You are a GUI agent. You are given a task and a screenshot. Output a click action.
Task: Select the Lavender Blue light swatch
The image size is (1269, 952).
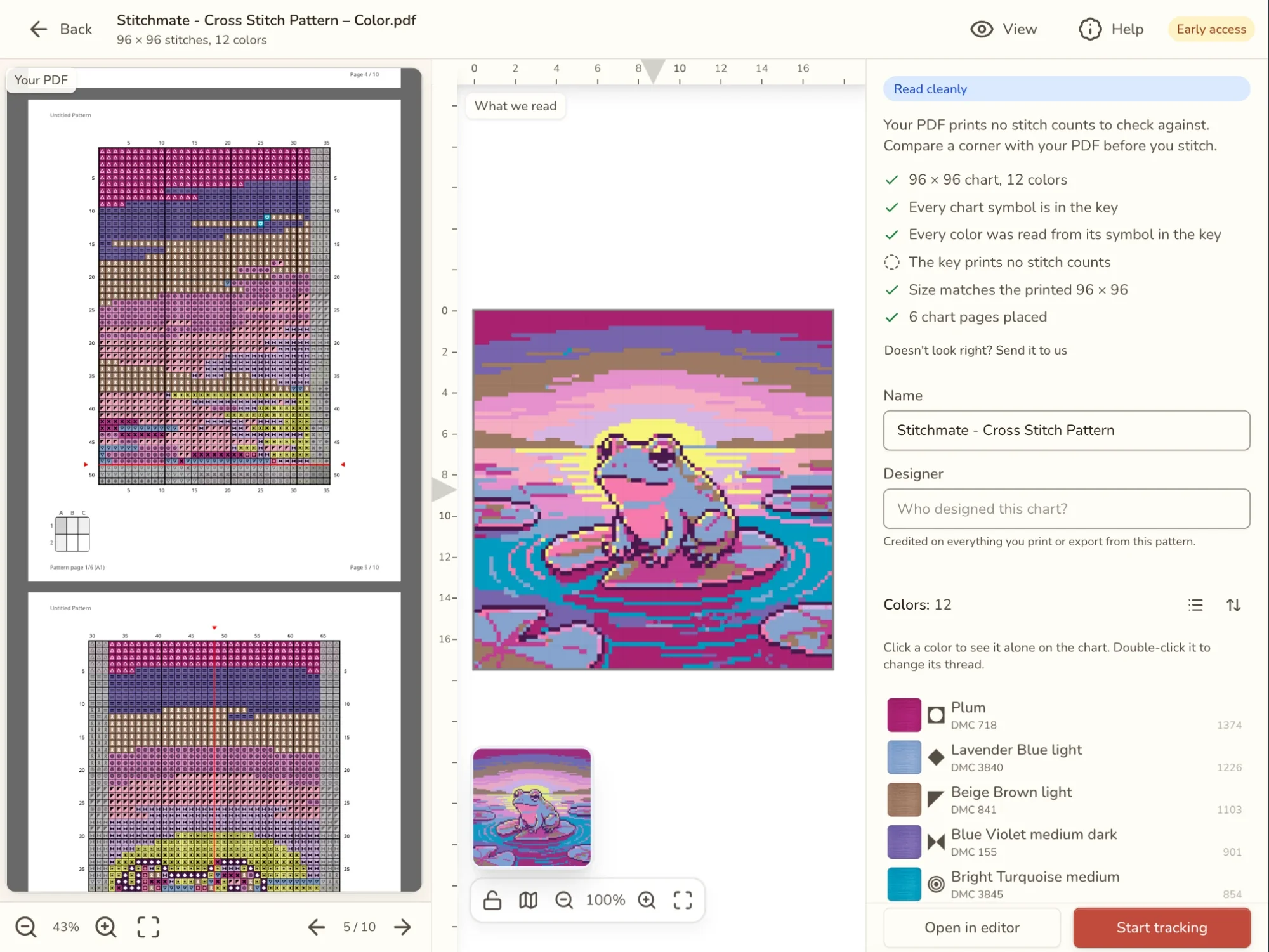pyautogui.click(x=904, y=757)
